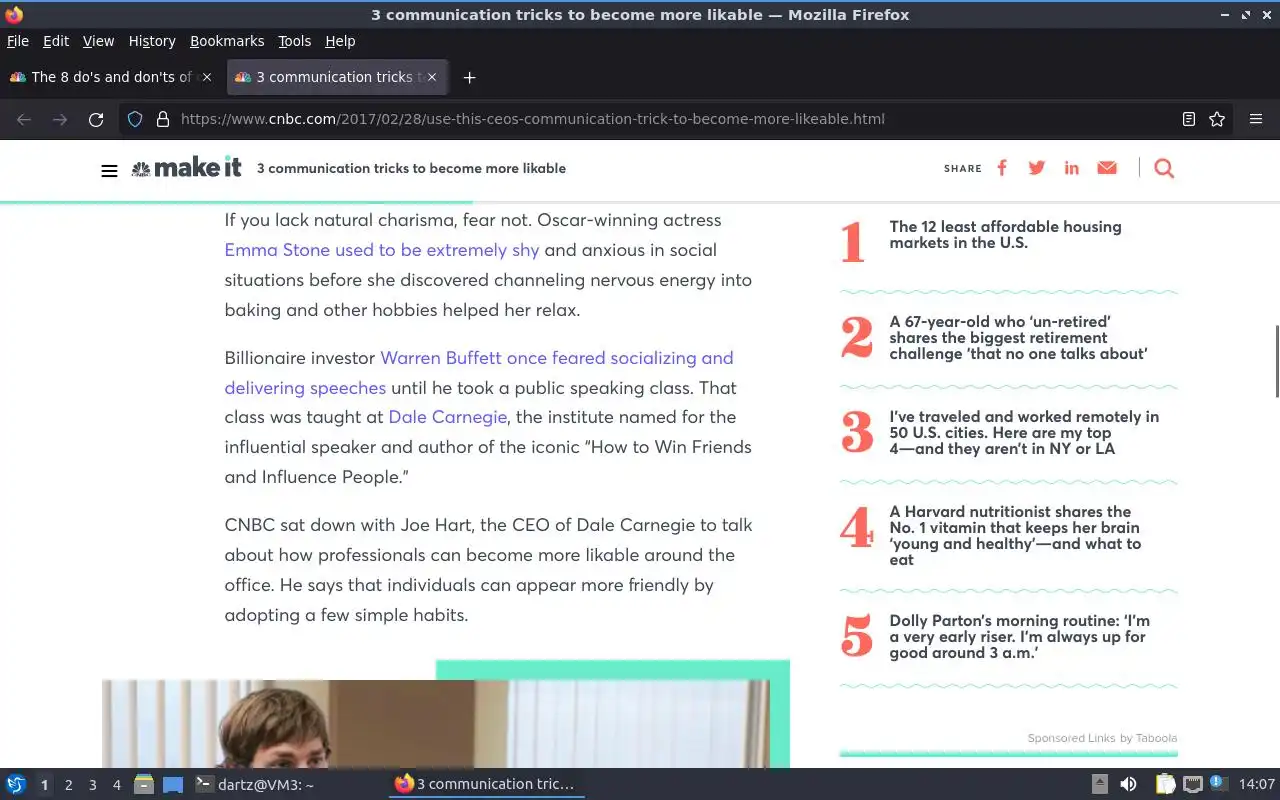The height and width of the screenshot is (800, 1280).
Task: Click the browser back arrow
Action: (x=24, y=119)
